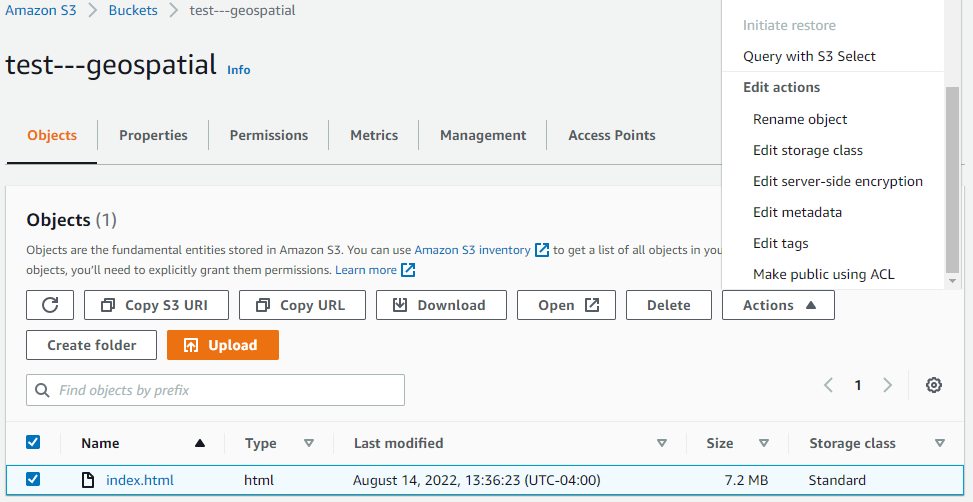
Task: Click the Copy S3 URI button
Action: click(156, 305)
